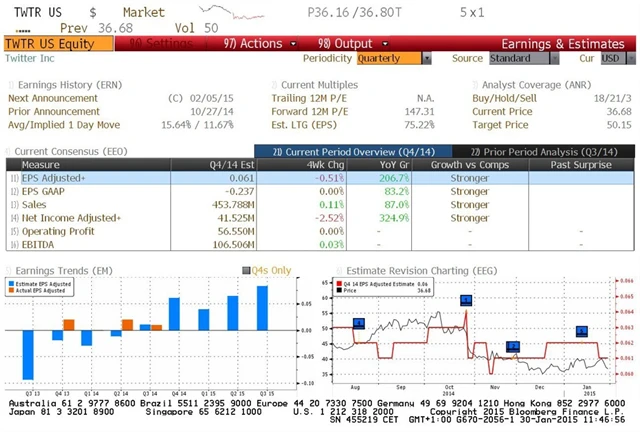The image size is (640, 432).
Task: Click the October earnings event marker on chart
Action: [465, 300]
